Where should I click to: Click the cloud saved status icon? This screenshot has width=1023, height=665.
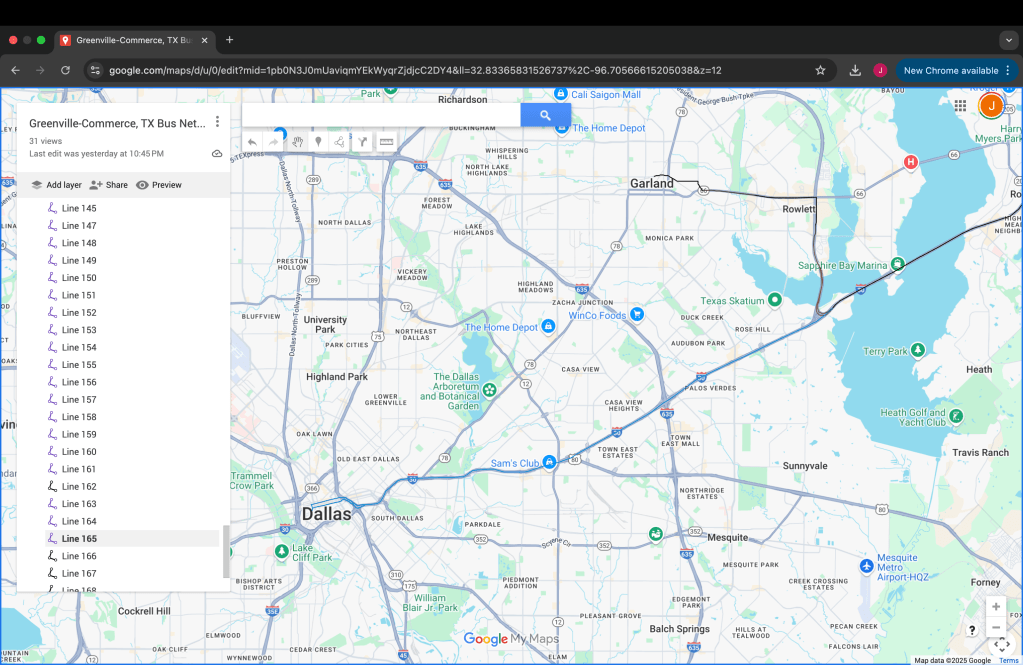coord(217,154)
